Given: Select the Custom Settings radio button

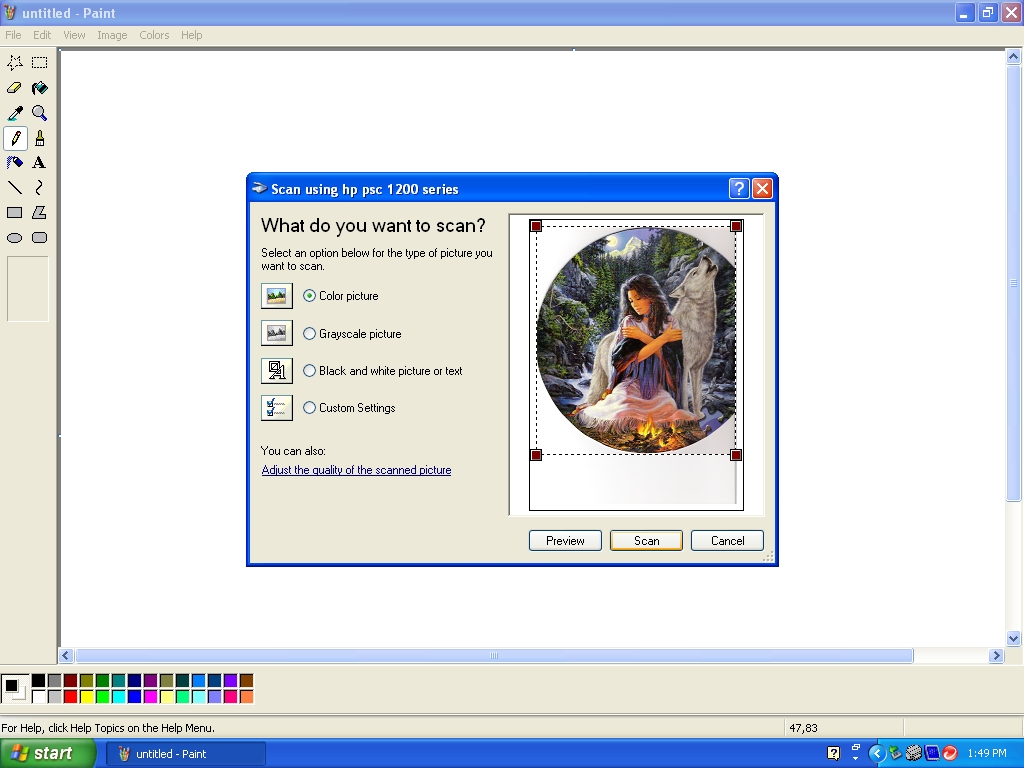Looking at the screenshot, I should point(310,408).
